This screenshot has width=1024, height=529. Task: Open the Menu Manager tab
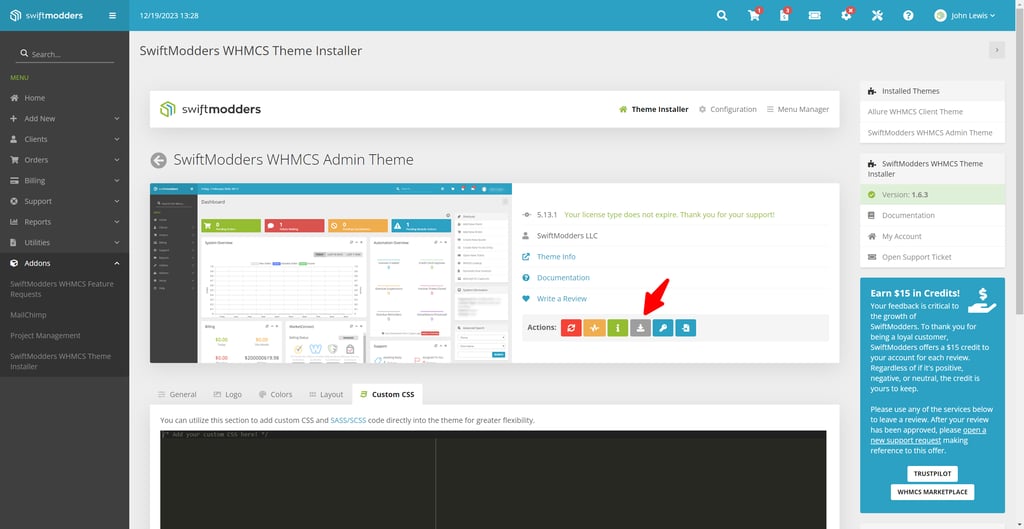coord(798,109)
